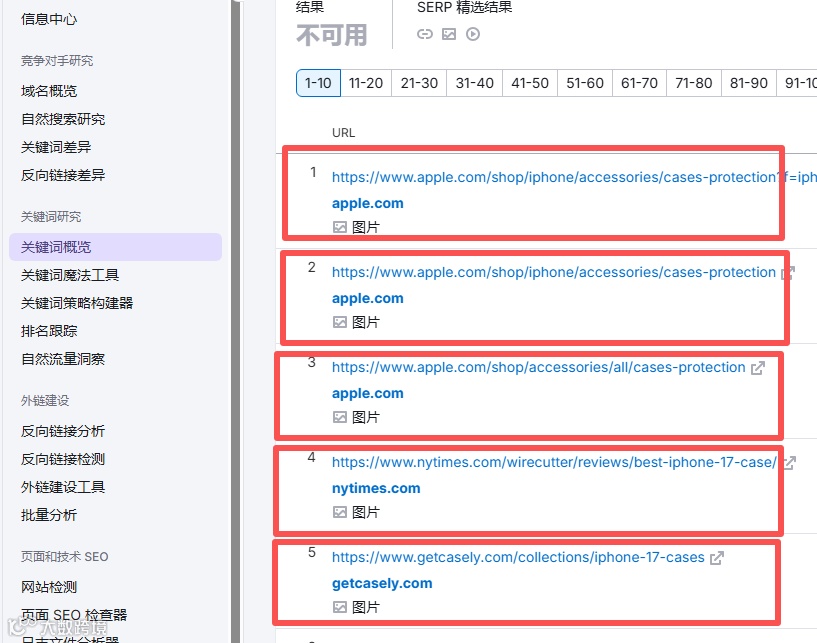This screenshot has width=817, height=643.
Task: Click the 图片 icon in result row 3
Action: coord(340,417)
